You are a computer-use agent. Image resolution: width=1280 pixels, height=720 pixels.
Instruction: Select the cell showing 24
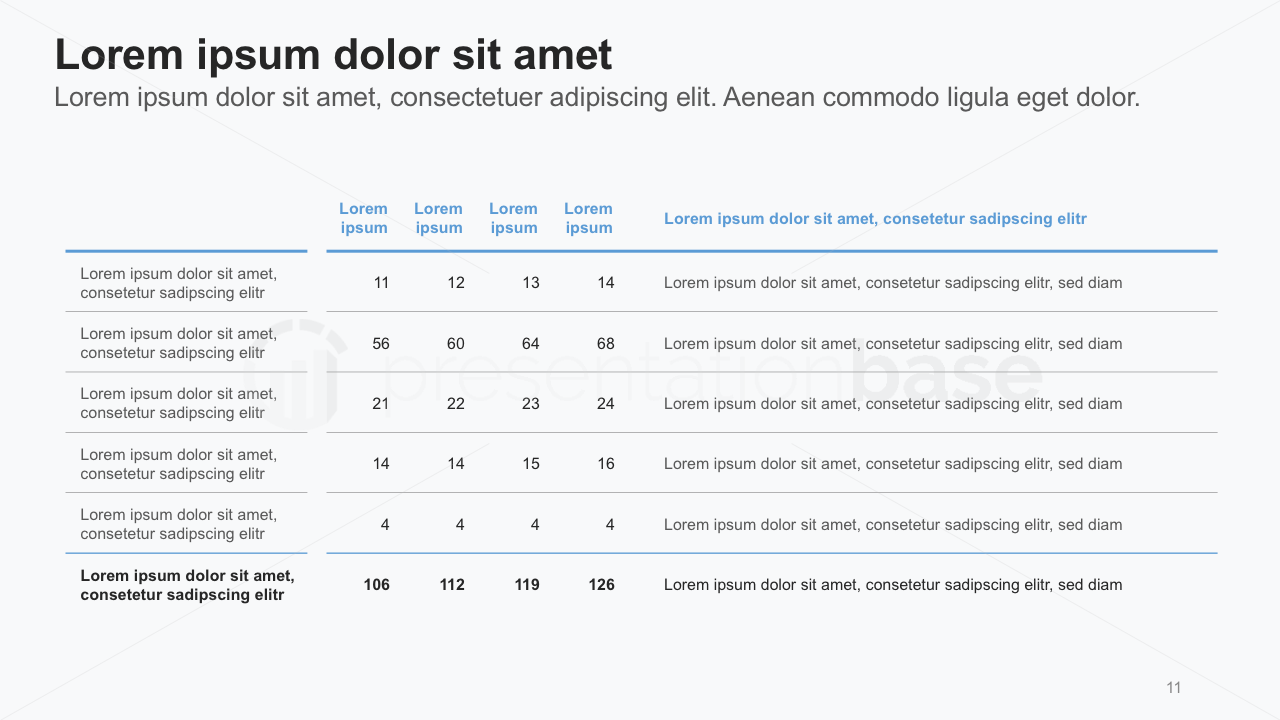(x=606, y=404)
